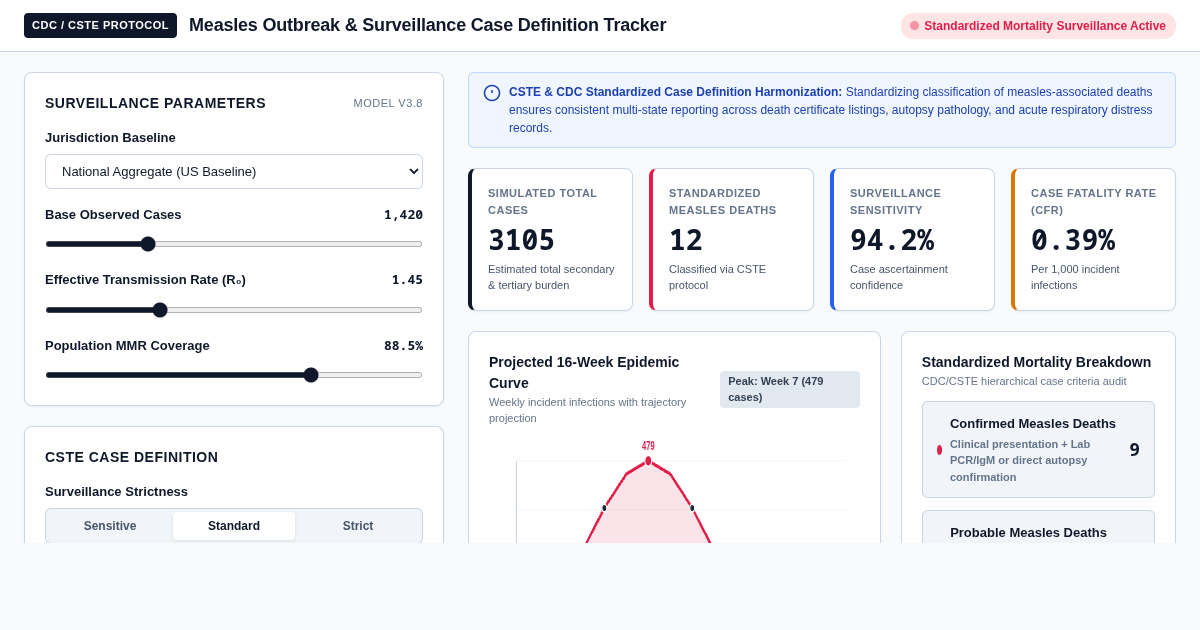Screen dimensions: 1200x630
Task: Click the CDC / CSTE PROTOCOL badge
Action: [x=100, y=26]
